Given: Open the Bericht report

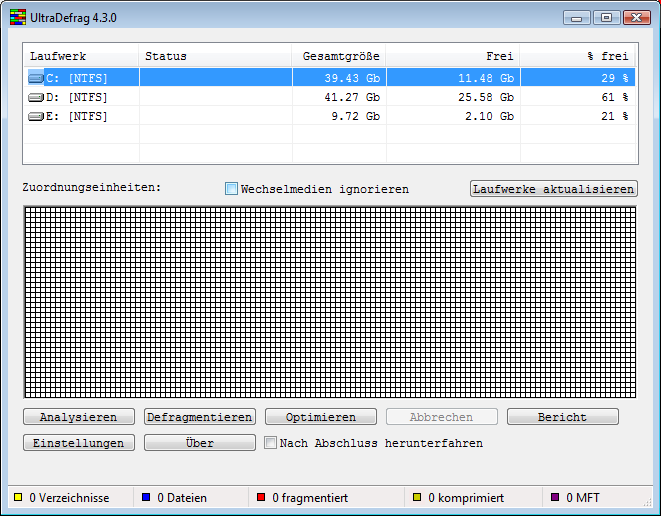Looking at the screenshot, I should 563,417.
